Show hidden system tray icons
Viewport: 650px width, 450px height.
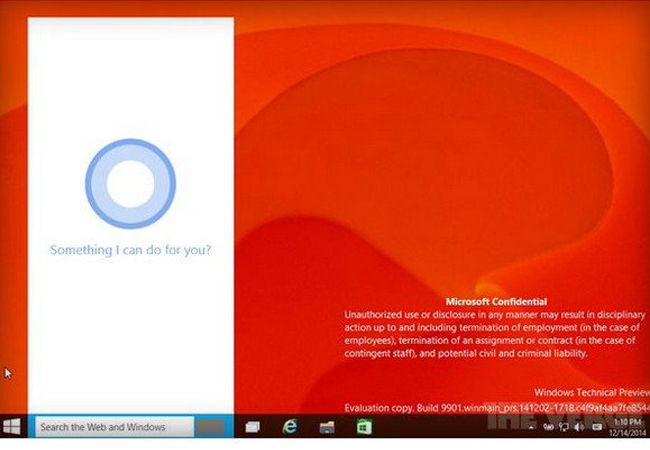point(531,427)
